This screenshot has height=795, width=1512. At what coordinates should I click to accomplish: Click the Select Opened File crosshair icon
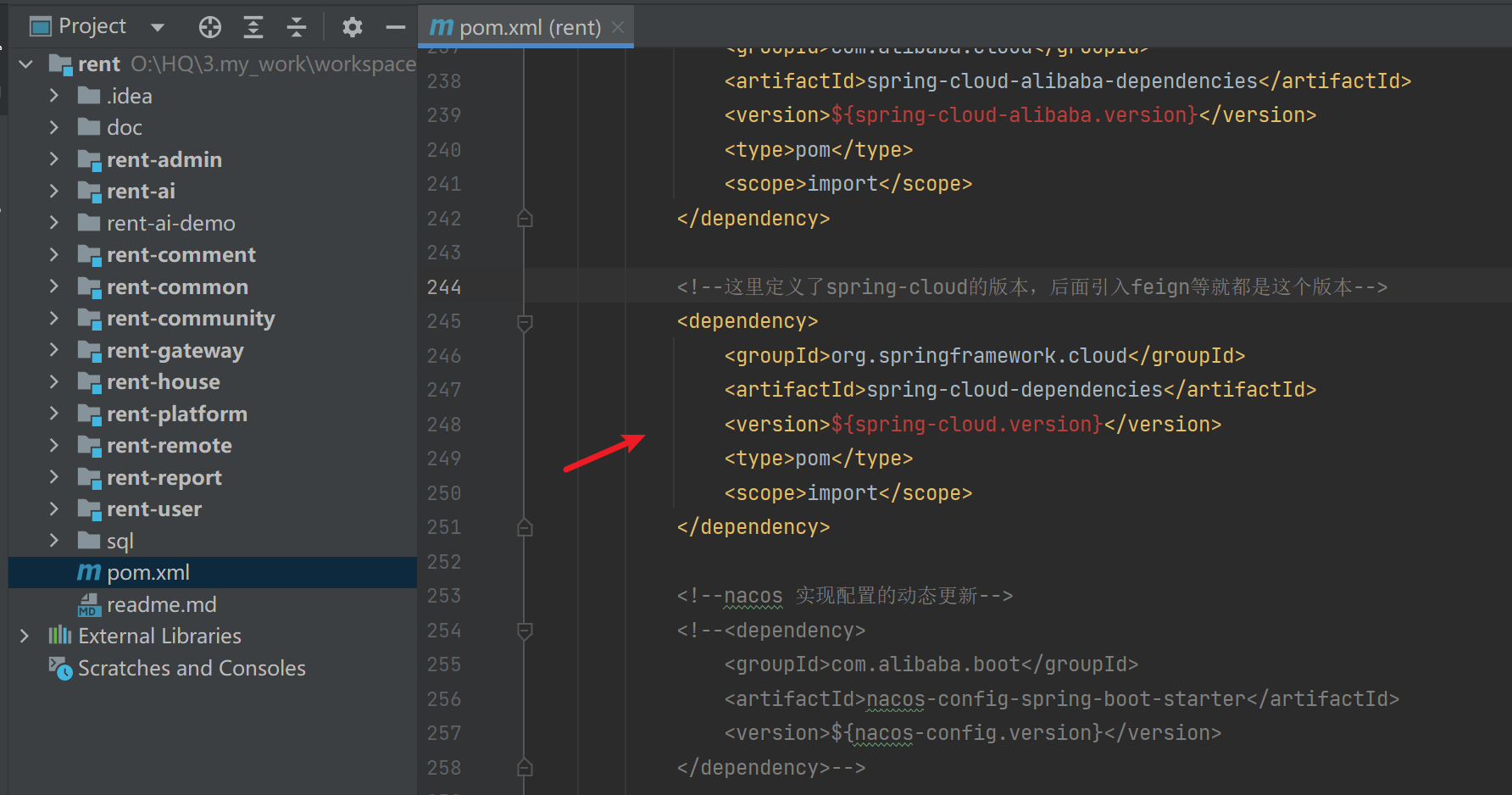(209, 26)
